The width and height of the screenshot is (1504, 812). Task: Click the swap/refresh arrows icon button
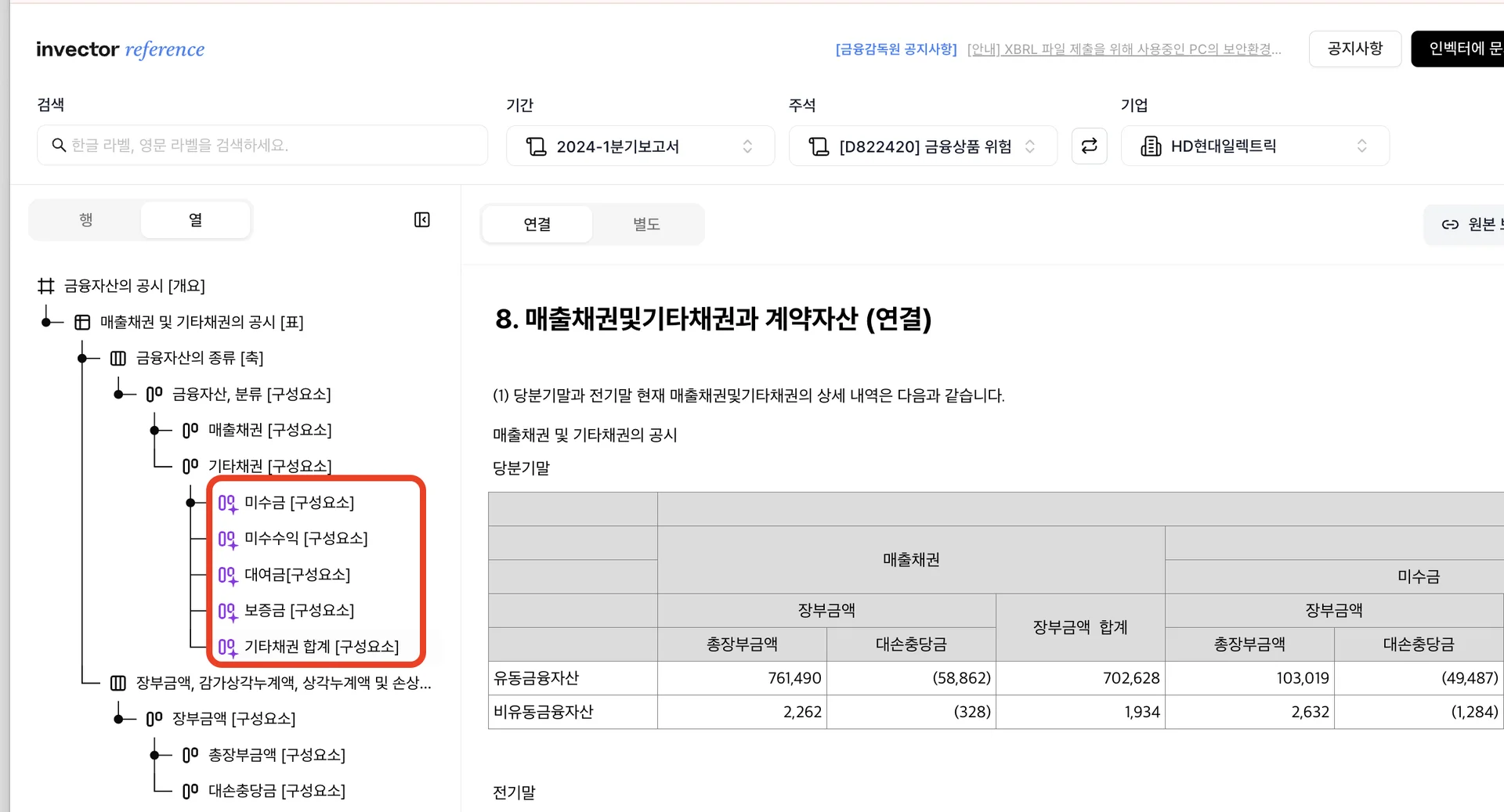pos(1089,146)
